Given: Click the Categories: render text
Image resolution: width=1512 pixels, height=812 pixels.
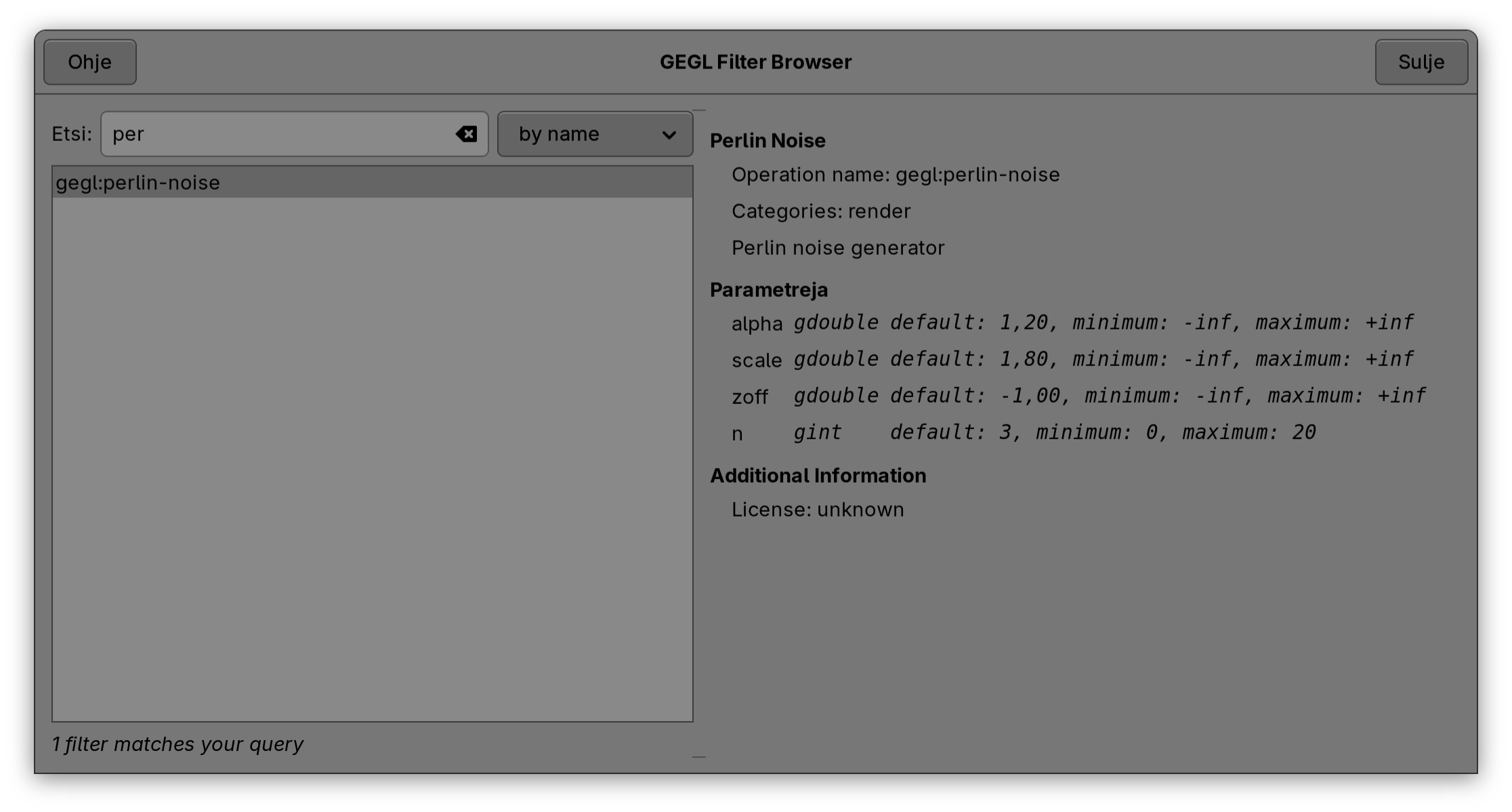Looking at the screenshot, I should tap(820, 211).
